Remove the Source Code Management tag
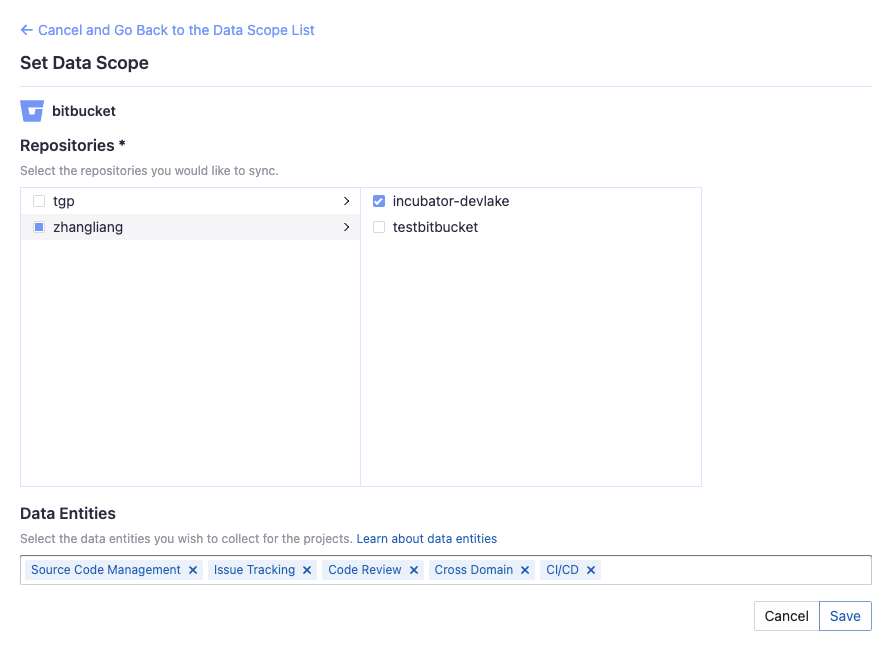This screenshot has height=646, width=891. [193, 570]
